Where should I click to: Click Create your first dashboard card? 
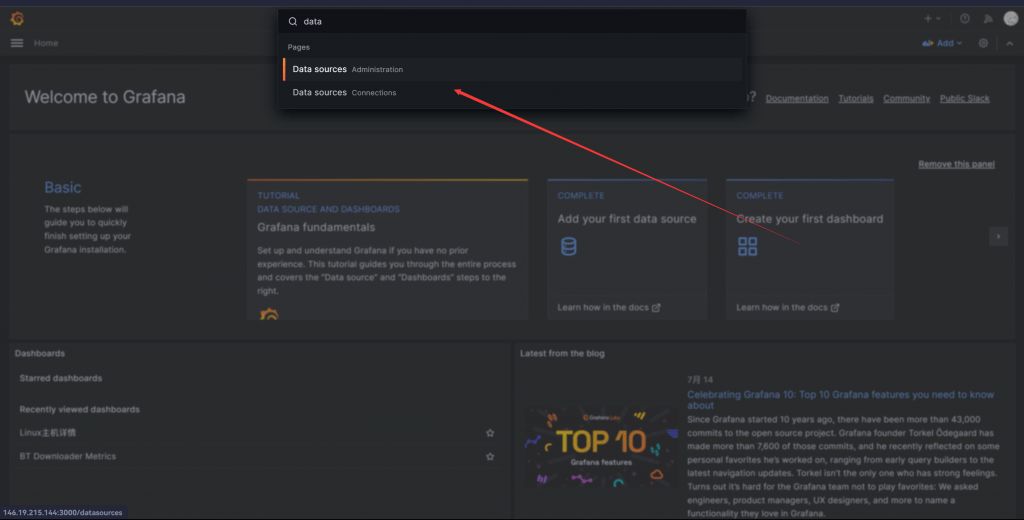810,249
